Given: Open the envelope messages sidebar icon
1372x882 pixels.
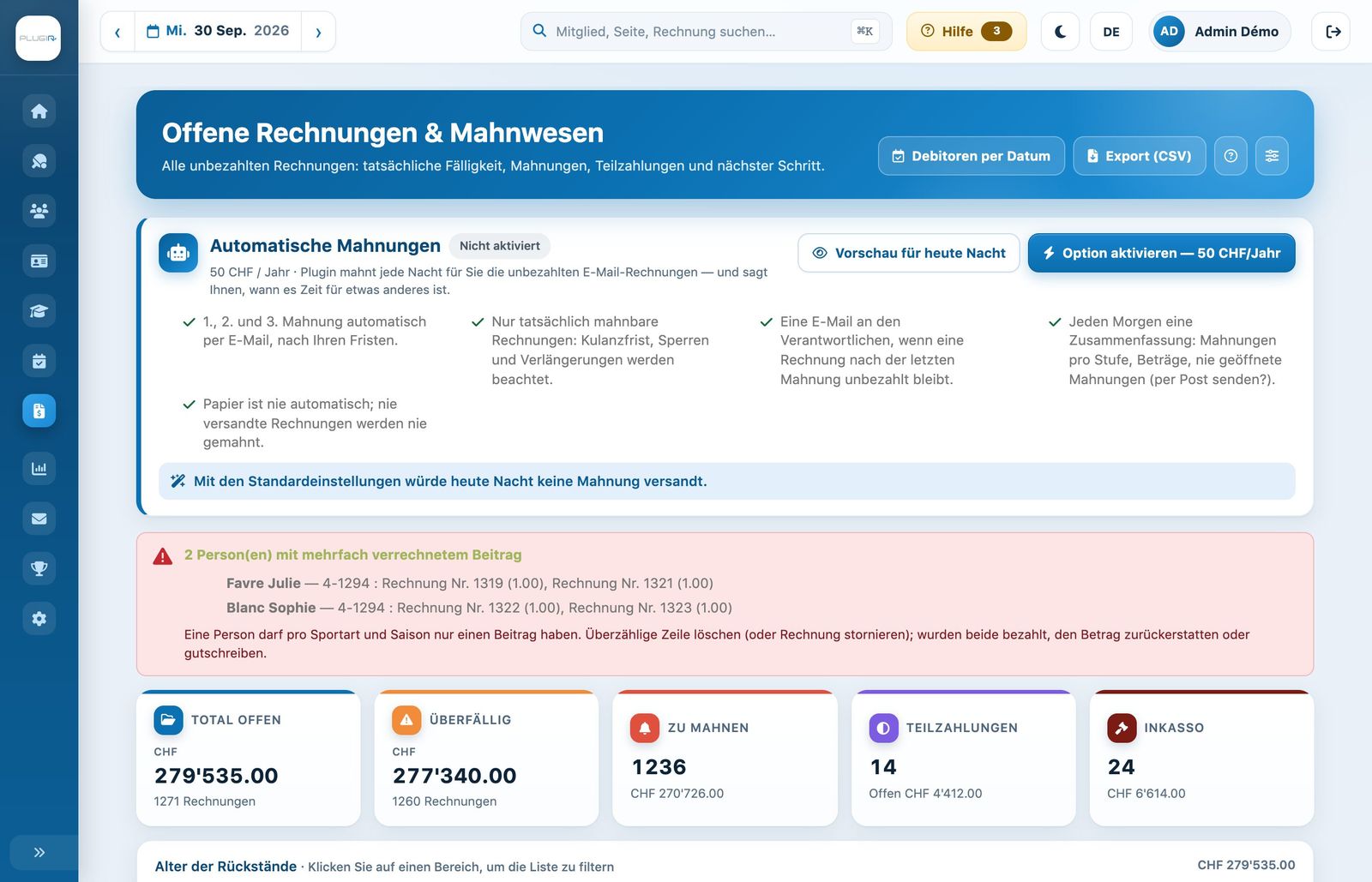Looking at the screenshot, I should pyautogui.click(x=39, y=519).
